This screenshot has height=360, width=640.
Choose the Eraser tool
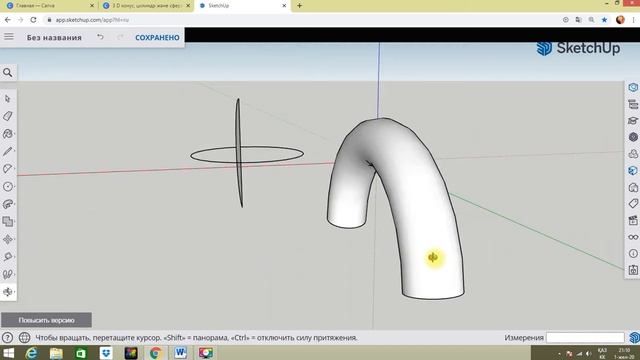(x=8, y=116)
